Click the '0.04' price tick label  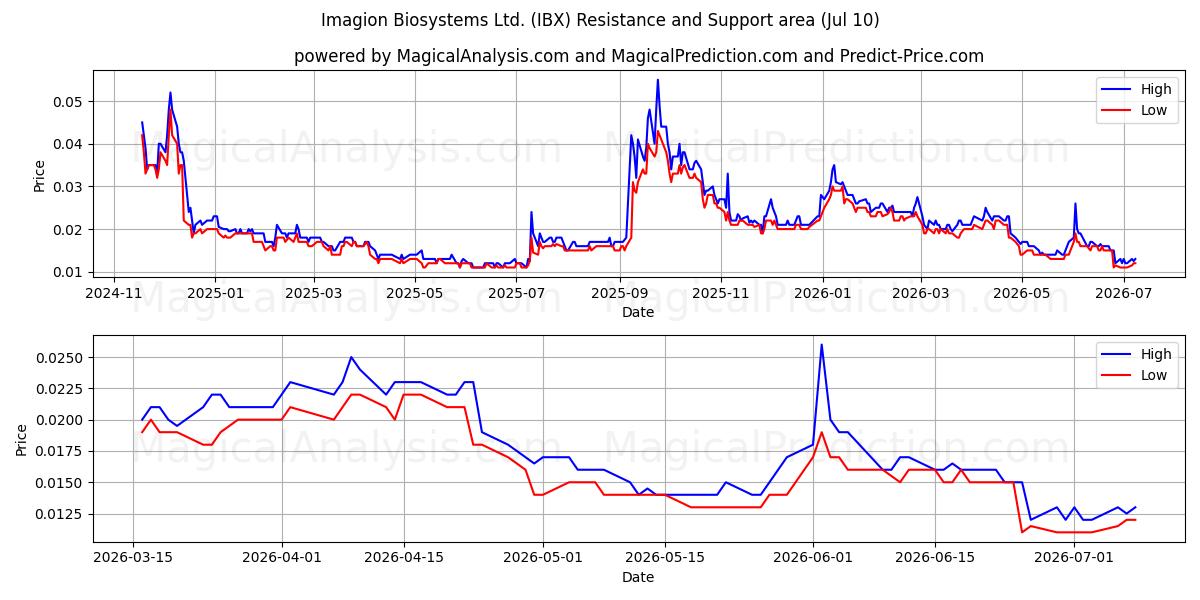(x=69, y=144)
